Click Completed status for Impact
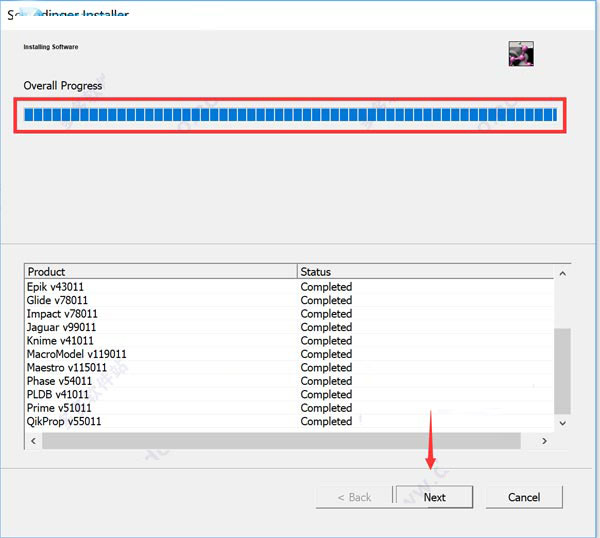This screenshot has height=538, width=600. coord(326,314)
